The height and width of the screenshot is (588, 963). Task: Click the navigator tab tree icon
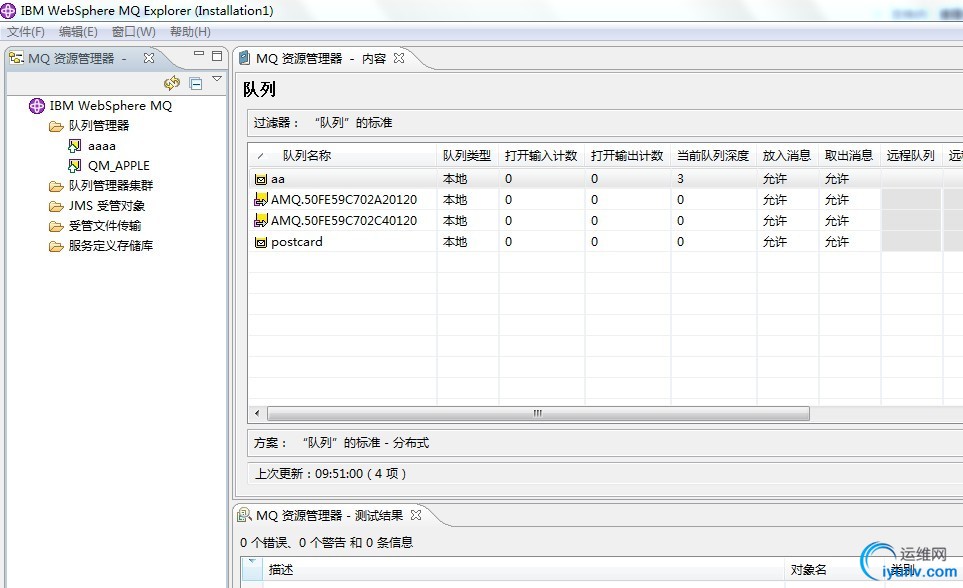[x=17, y=58]
